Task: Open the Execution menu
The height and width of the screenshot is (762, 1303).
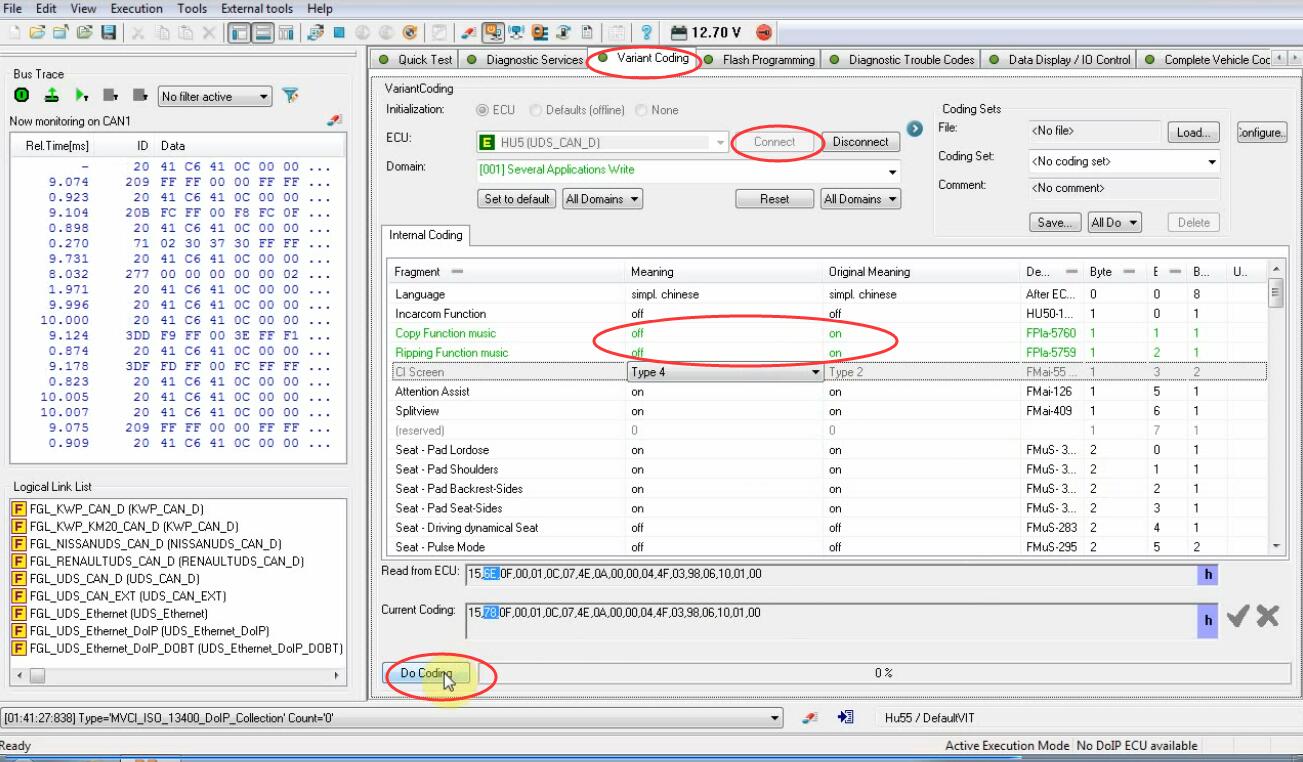Action: [136, 8]
